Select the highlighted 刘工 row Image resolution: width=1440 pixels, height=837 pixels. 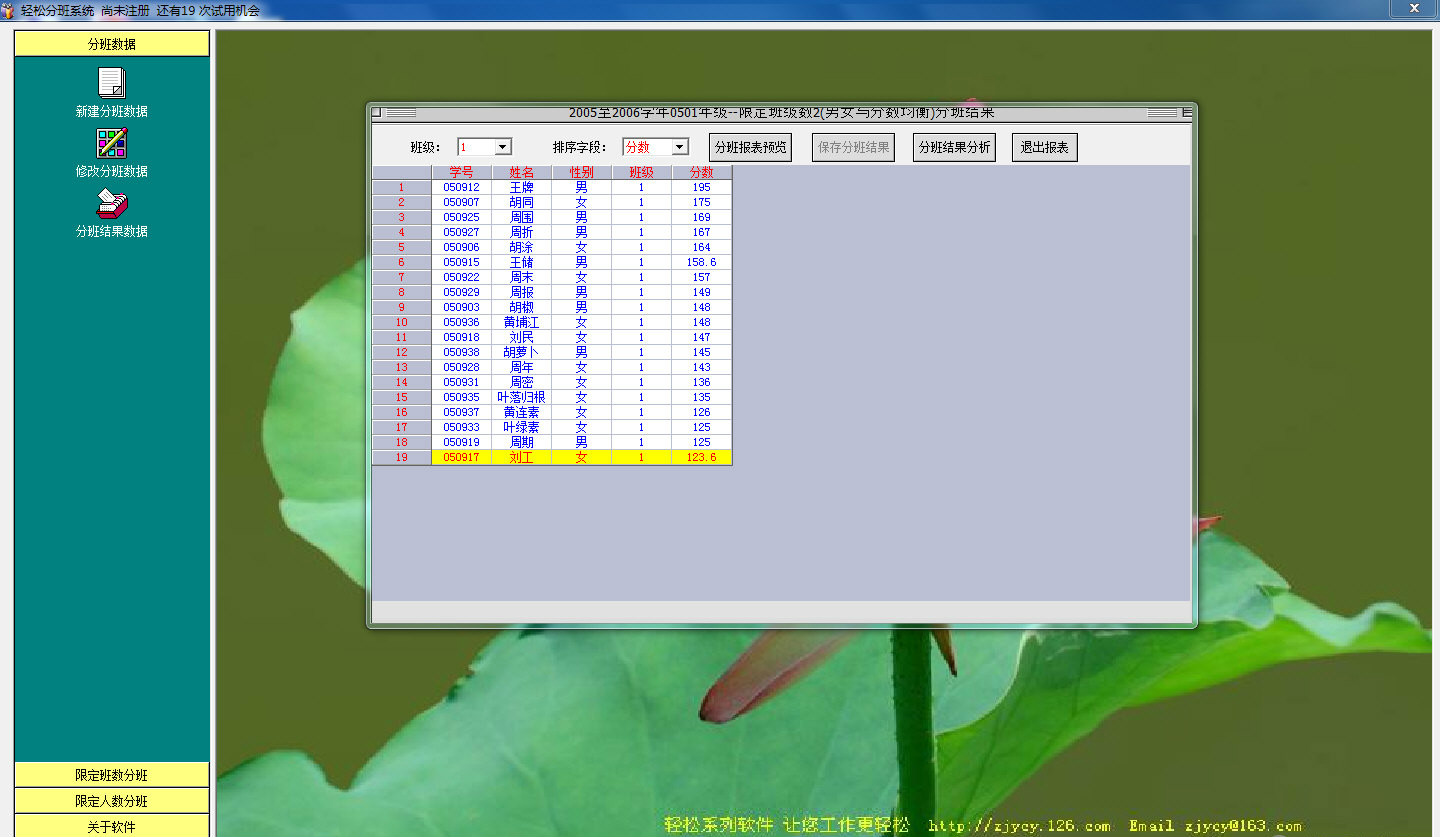pos(522,457)
